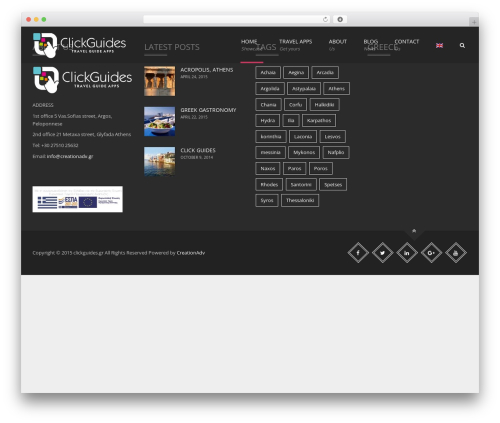Click the 'LATEST POSTS' heading text
The width and height of the screenshot is (500, 423).
click(x=172, y=47)
